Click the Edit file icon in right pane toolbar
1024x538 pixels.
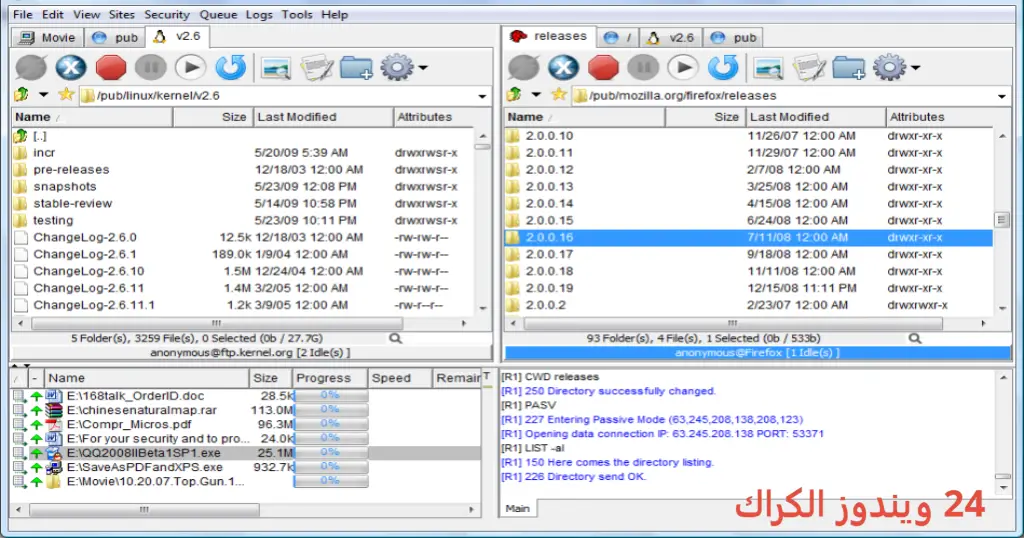point(809,68)
